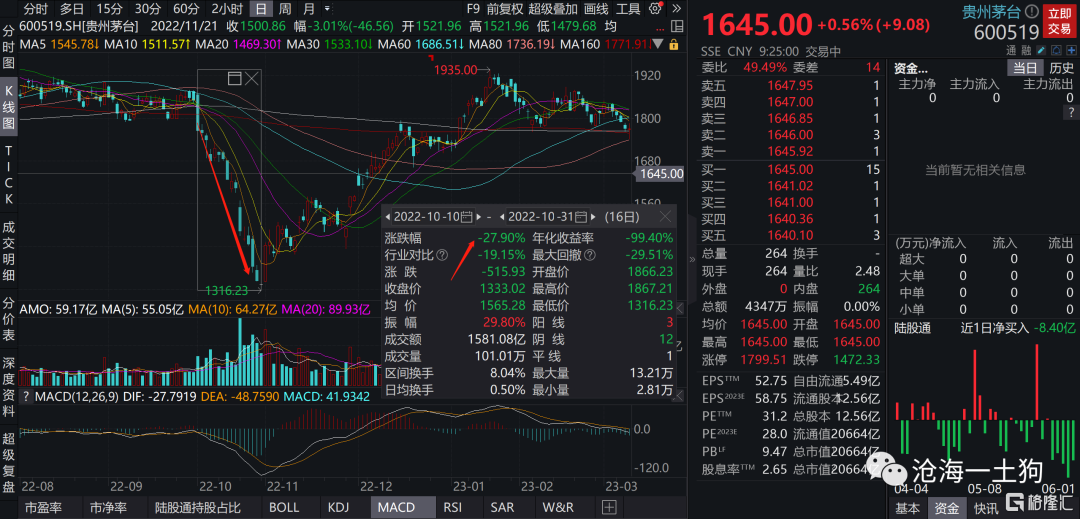
Task: Open the 超级复盘 sidebar view
Action: [x=9, y=463]
